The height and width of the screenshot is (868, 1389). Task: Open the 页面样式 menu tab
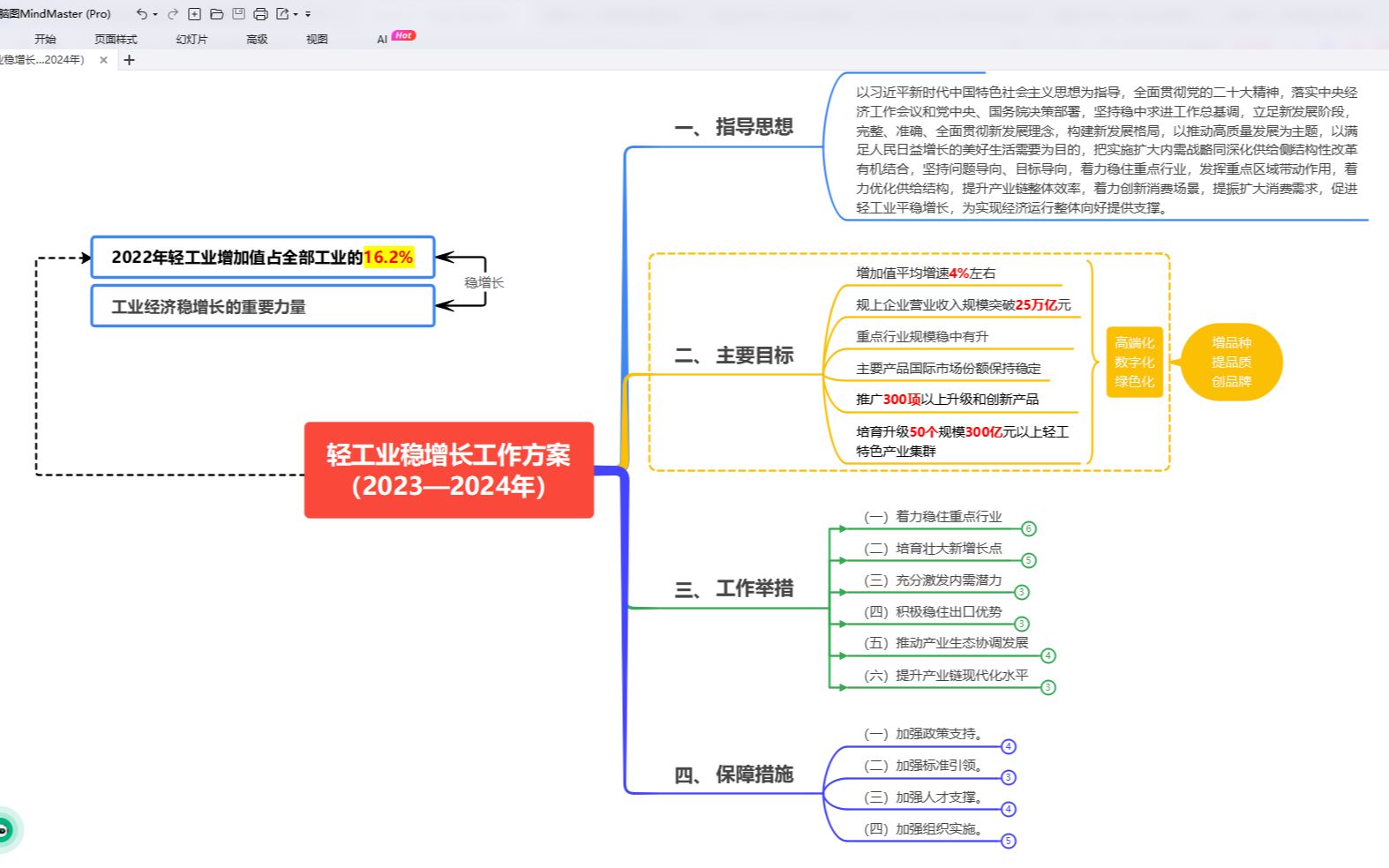(x=116, y=39)
